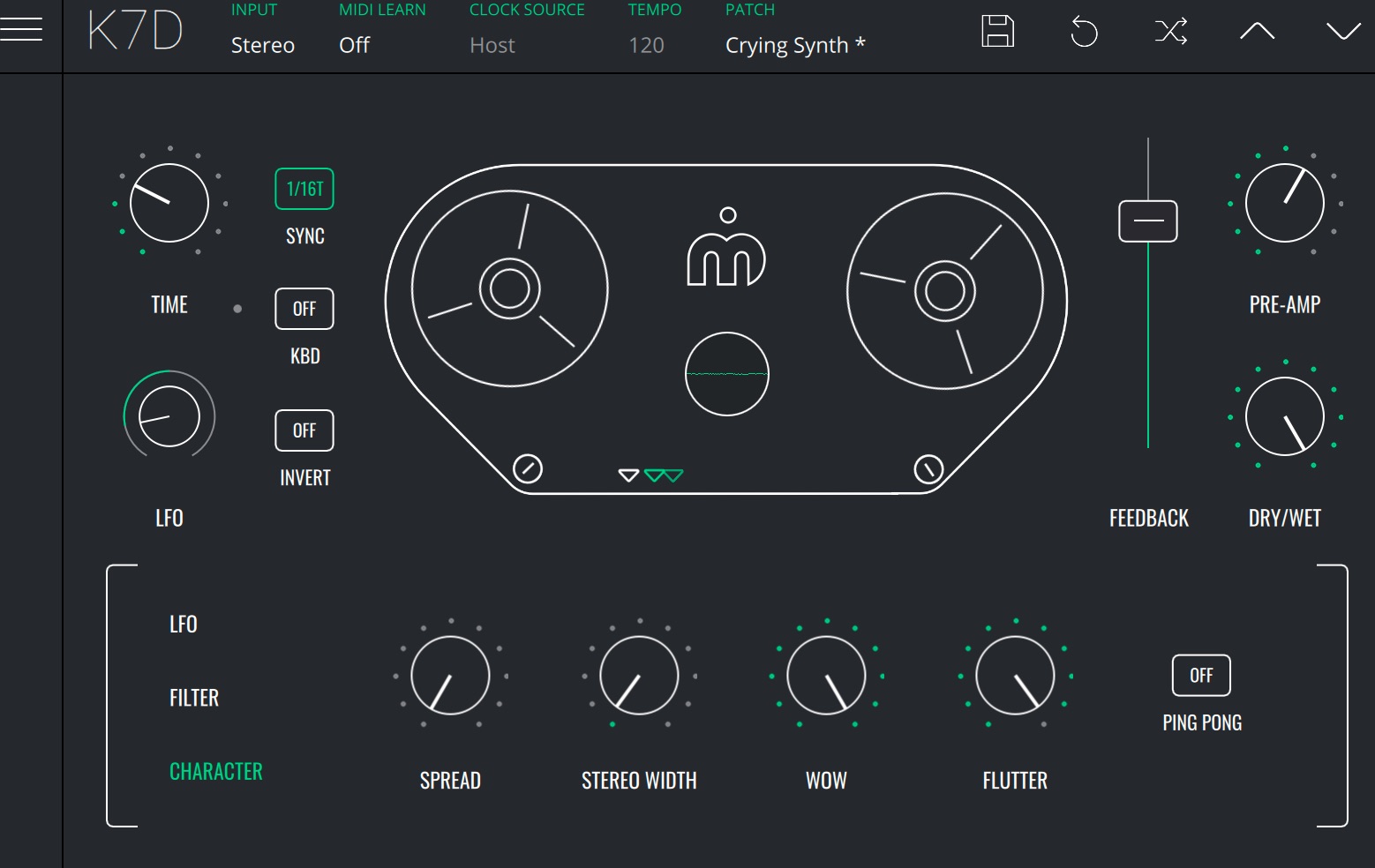The height and width of the screenshot is (868, 1375).
Task: Toggle the KBD off button
Action: coord(304,309)
